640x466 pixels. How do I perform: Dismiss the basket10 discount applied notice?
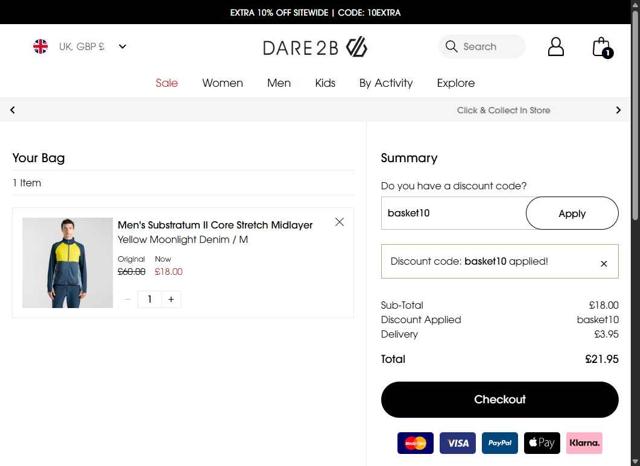pyautogui.click(x=604, y=264)
